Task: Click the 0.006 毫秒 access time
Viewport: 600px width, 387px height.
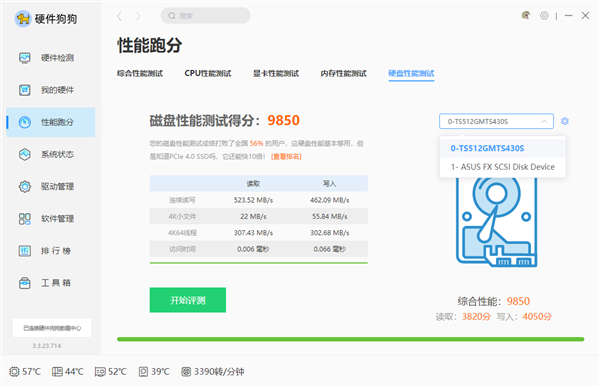Action: coord(253,249)
